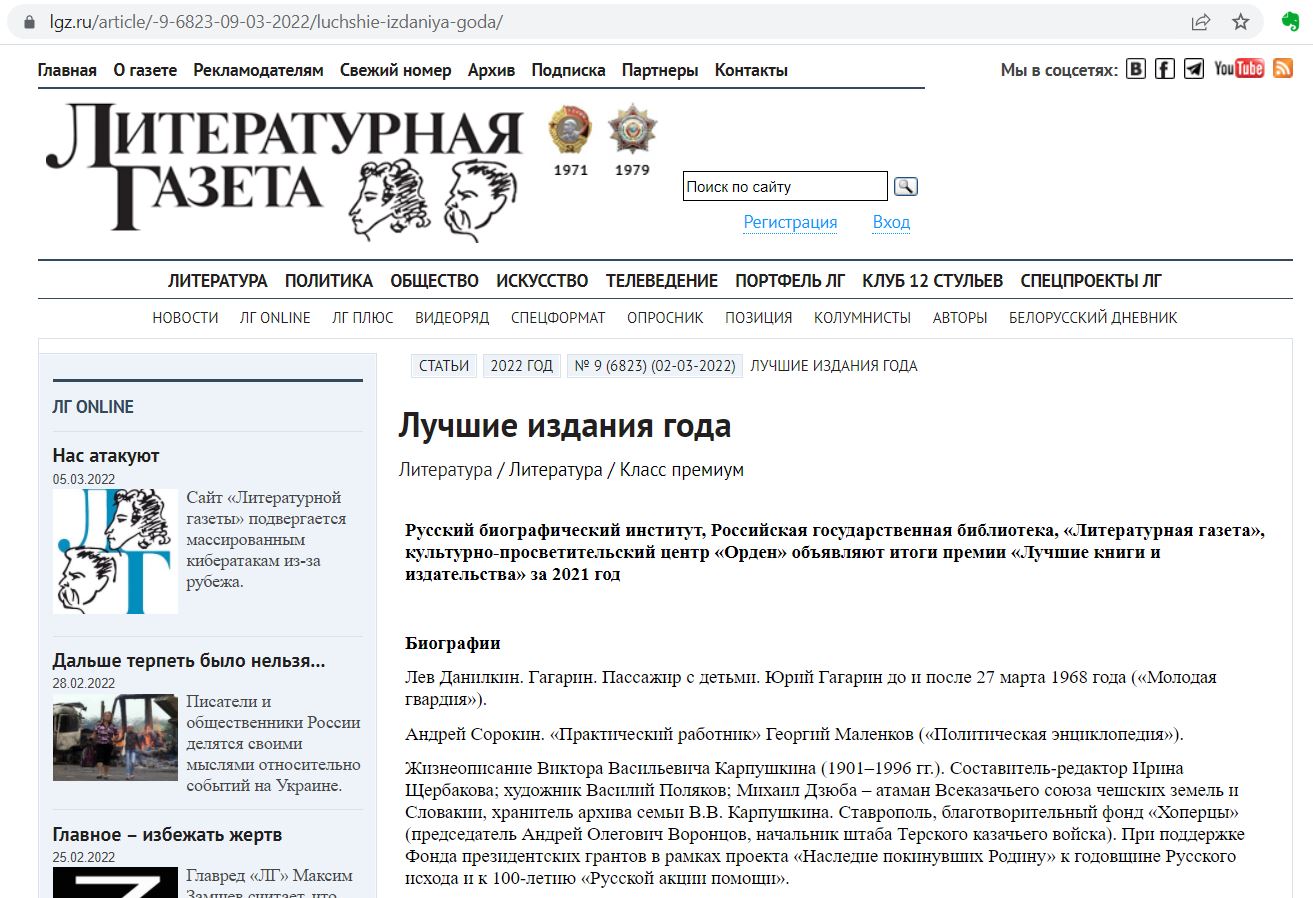1313x898 pixels.
Task: Click the СТАТЬИ breadcrumb
Action: tap(444, 366)
